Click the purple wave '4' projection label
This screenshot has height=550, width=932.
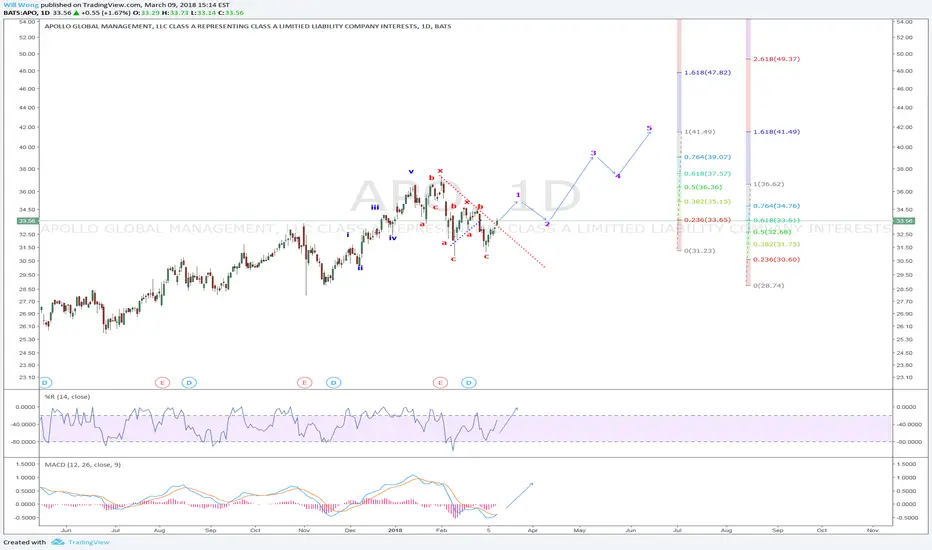click(618, 176)
